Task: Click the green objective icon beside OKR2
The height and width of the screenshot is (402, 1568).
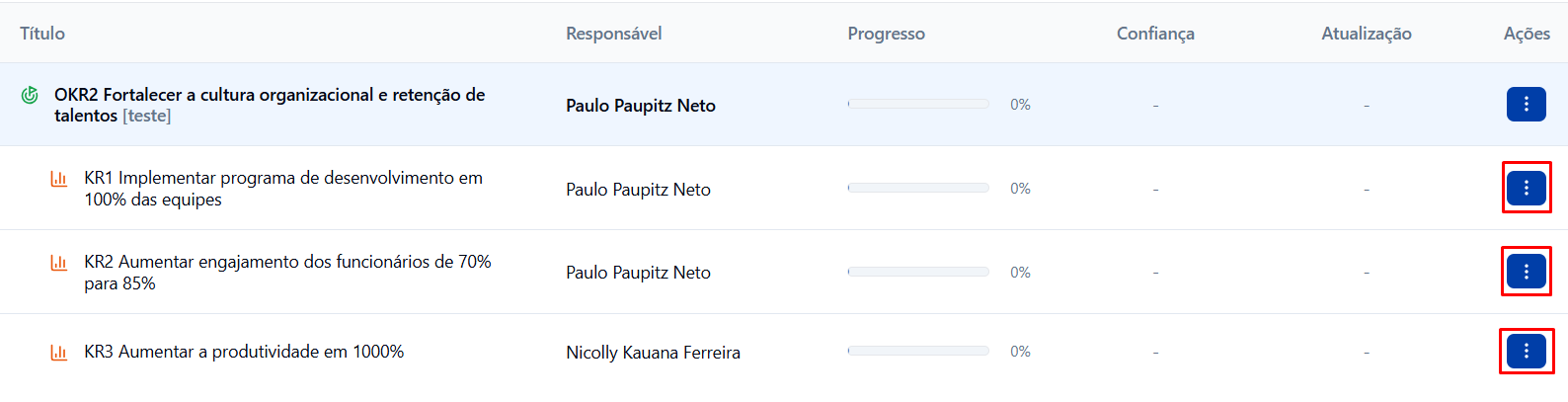Action: [30, 95]
